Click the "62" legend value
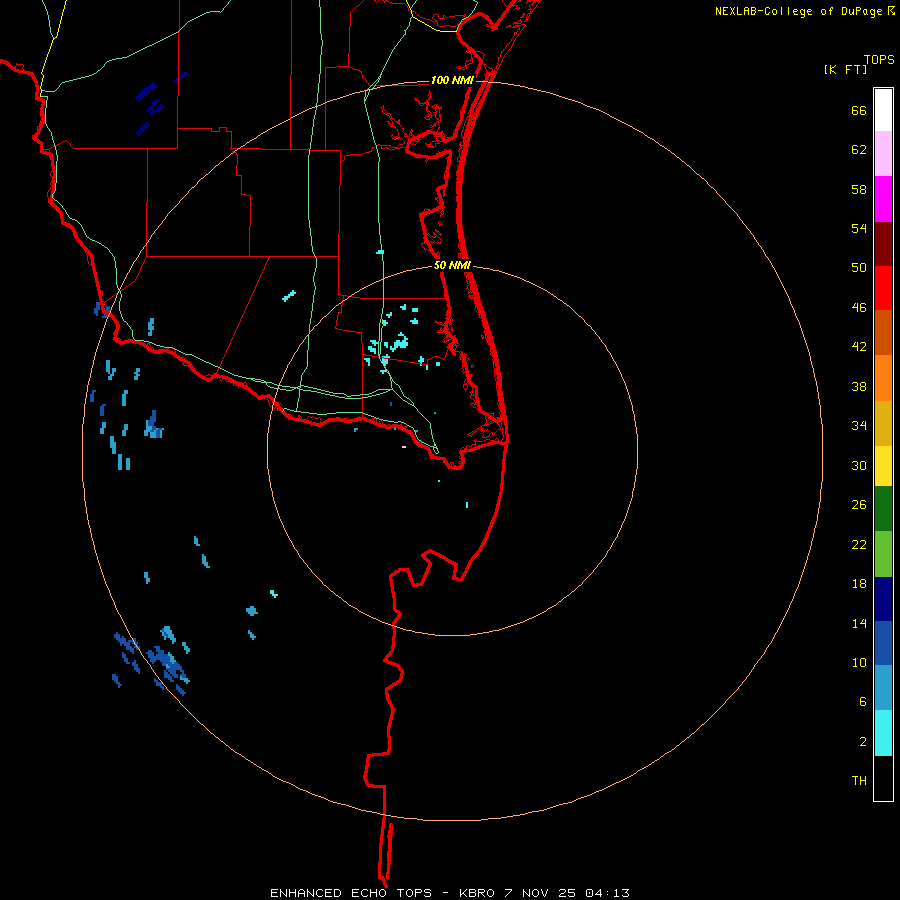Image resolution: width=900 pixels, height=900 pixels. [x=859, y=150]
